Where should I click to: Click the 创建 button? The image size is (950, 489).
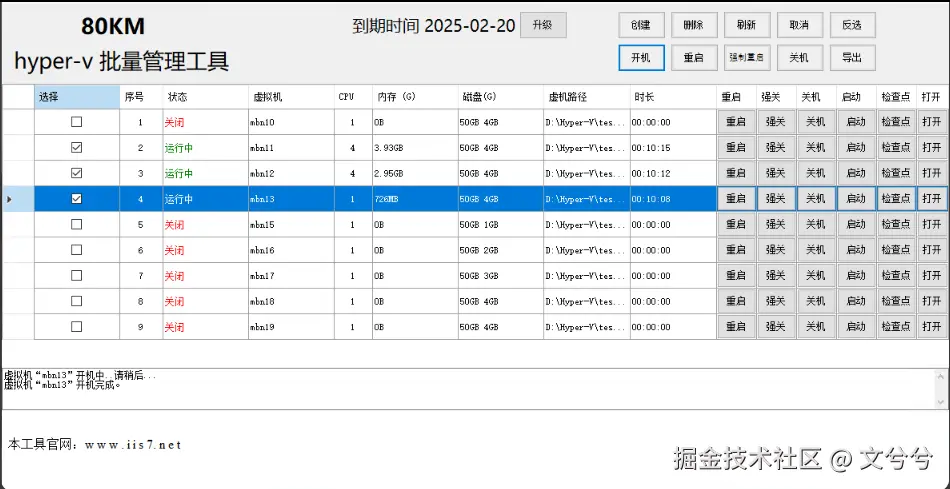click(x=641, y=25)
